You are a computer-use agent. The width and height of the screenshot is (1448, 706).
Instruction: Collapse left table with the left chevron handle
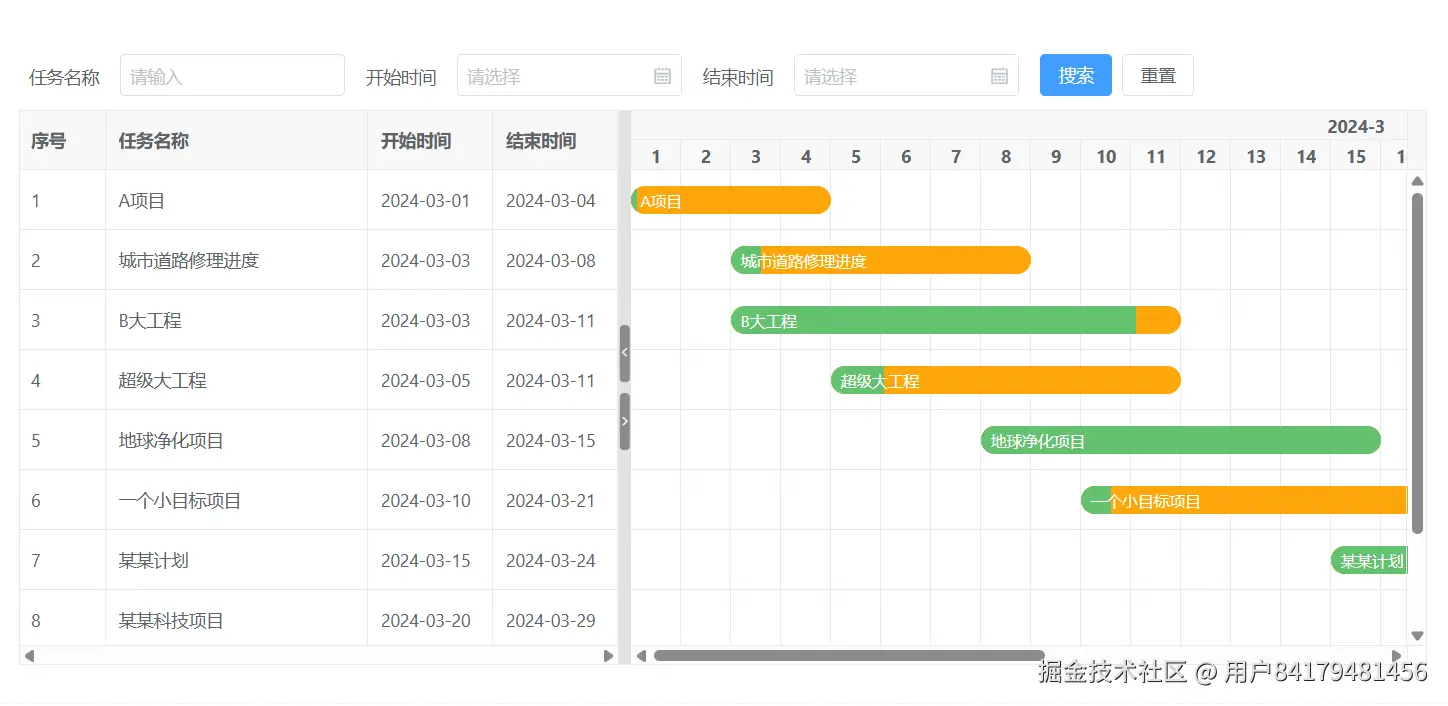point(625,353)
